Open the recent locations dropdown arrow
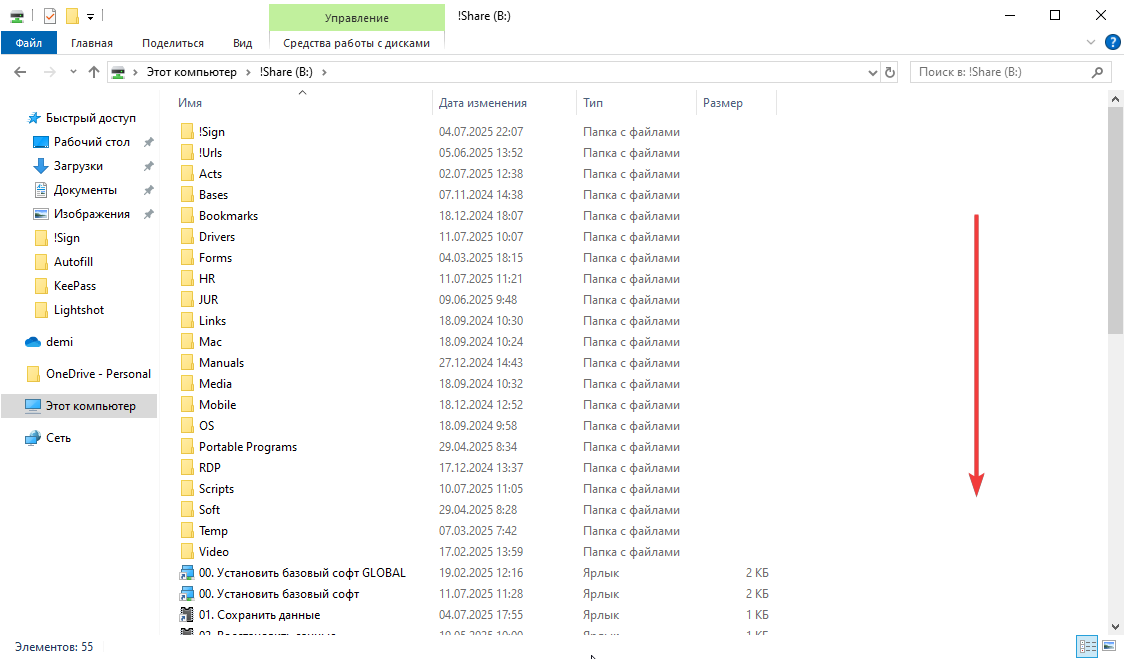The height and width of the screenshot is (659, 1125). pyautogui.click(x=73, y=72)
